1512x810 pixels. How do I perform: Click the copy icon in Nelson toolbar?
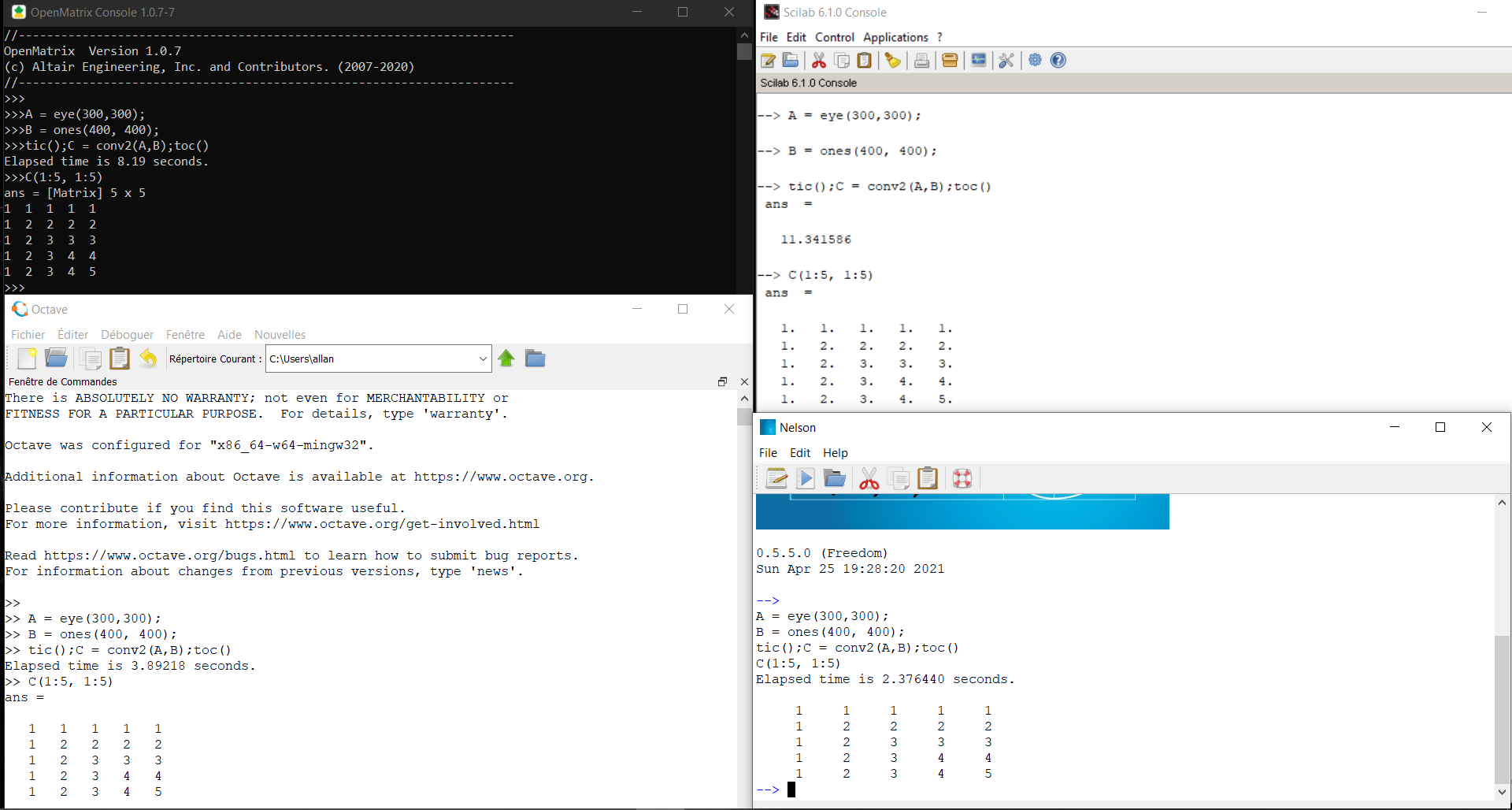coord(899,478)
